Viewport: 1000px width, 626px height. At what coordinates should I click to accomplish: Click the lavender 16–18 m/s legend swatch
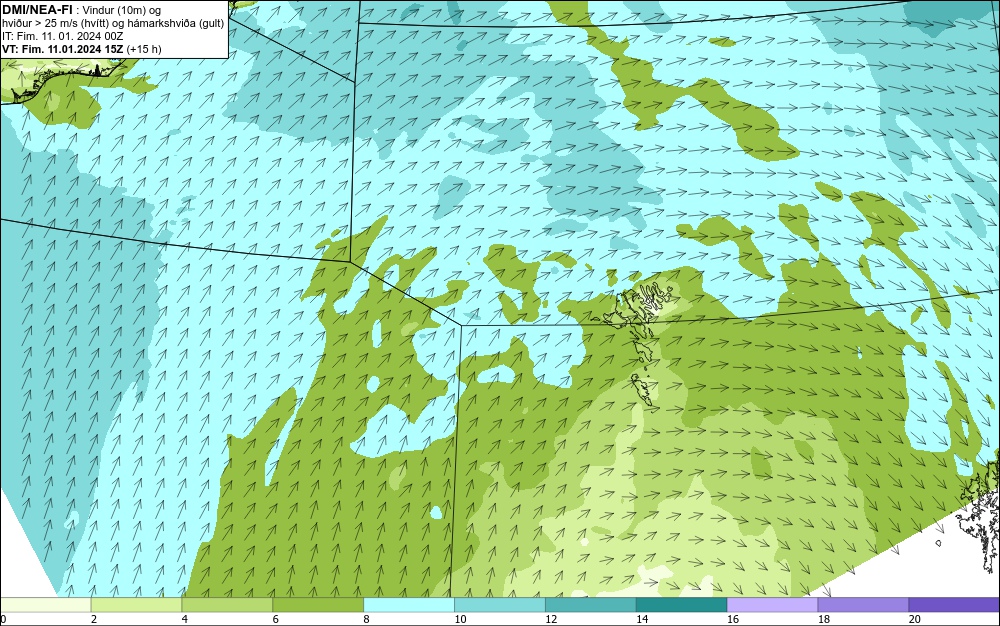point(772,605)
